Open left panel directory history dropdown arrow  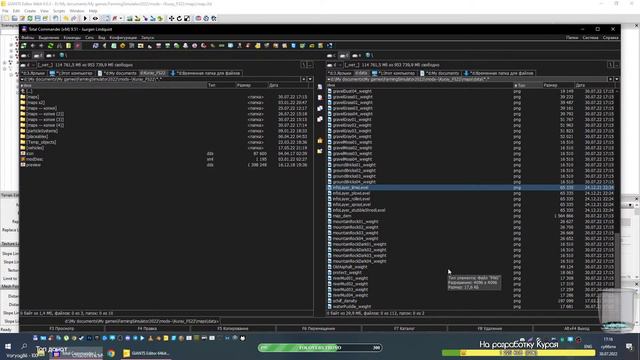point(310,79)
